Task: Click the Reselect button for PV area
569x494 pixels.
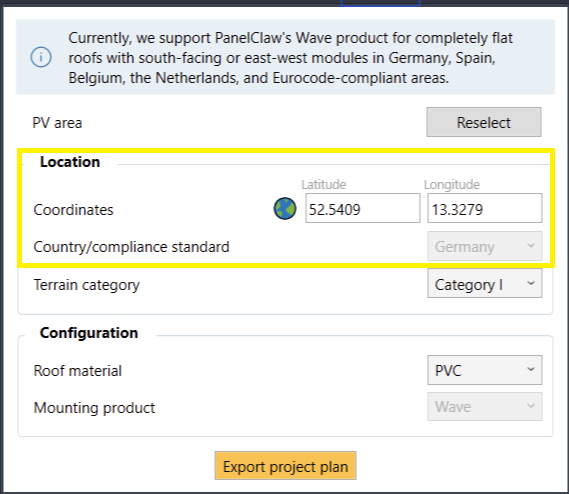Action: coord(484,122)
